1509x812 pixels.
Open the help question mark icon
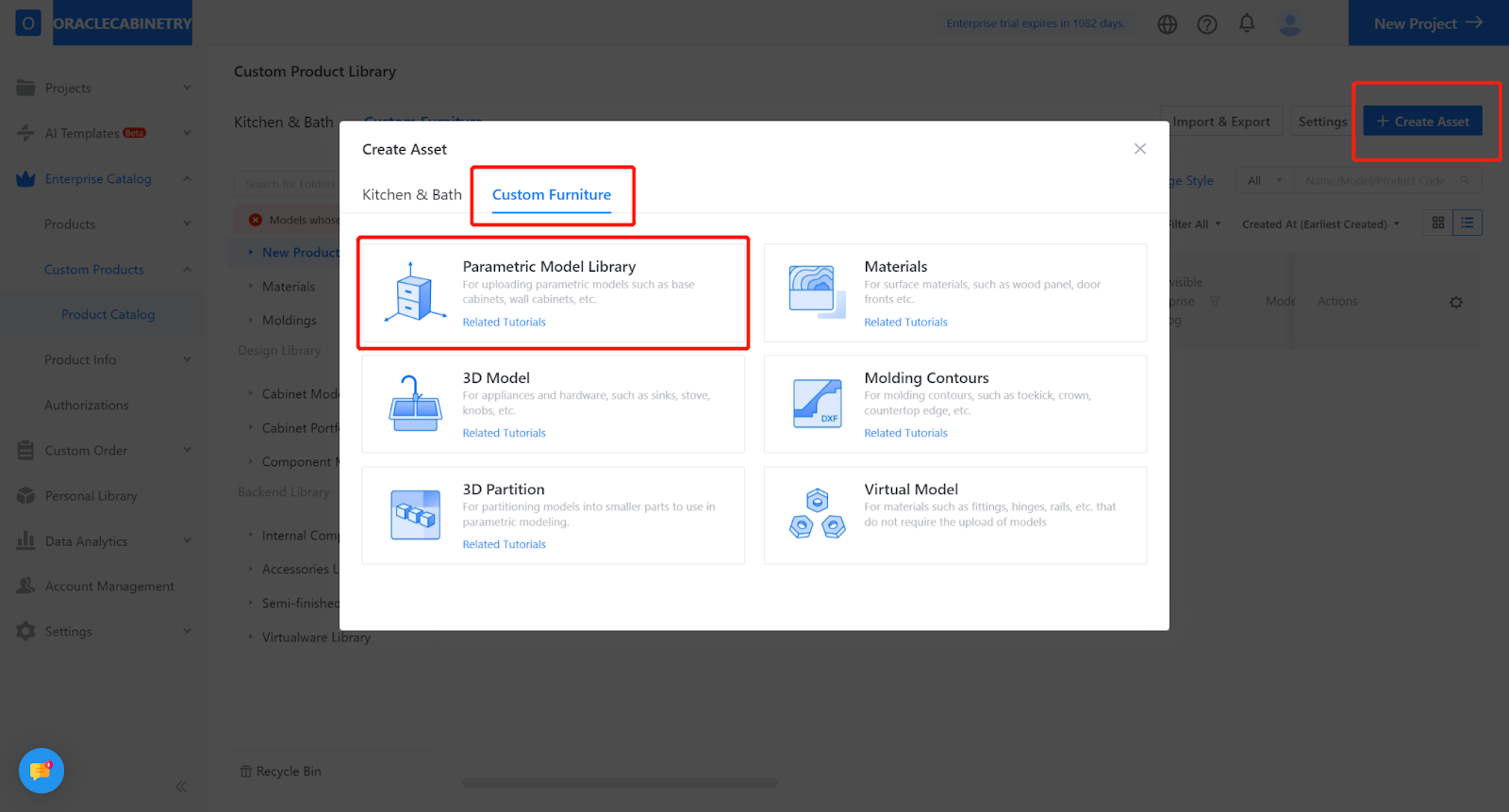coord(1207,25)
